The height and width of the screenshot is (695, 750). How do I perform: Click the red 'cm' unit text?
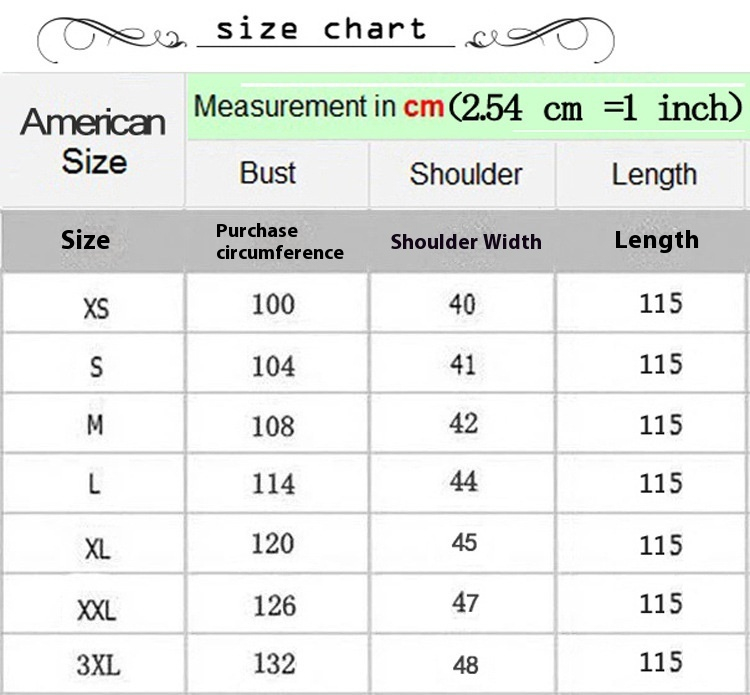(x=424, y=107)
